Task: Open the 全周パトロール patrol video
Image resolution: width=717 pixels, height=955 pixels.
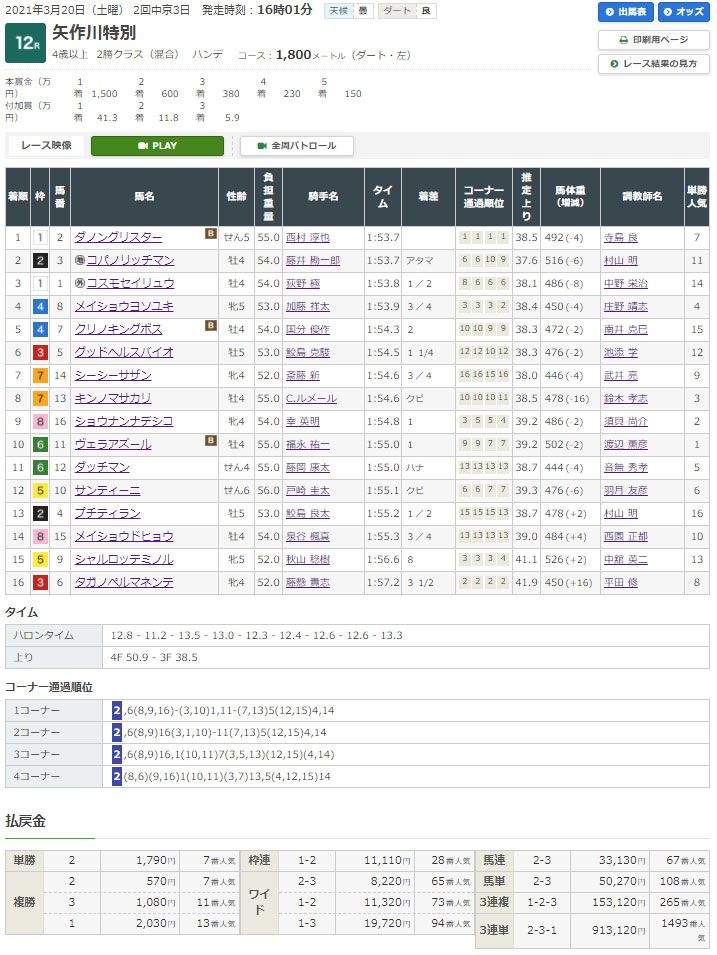Action: coord(296,146)
